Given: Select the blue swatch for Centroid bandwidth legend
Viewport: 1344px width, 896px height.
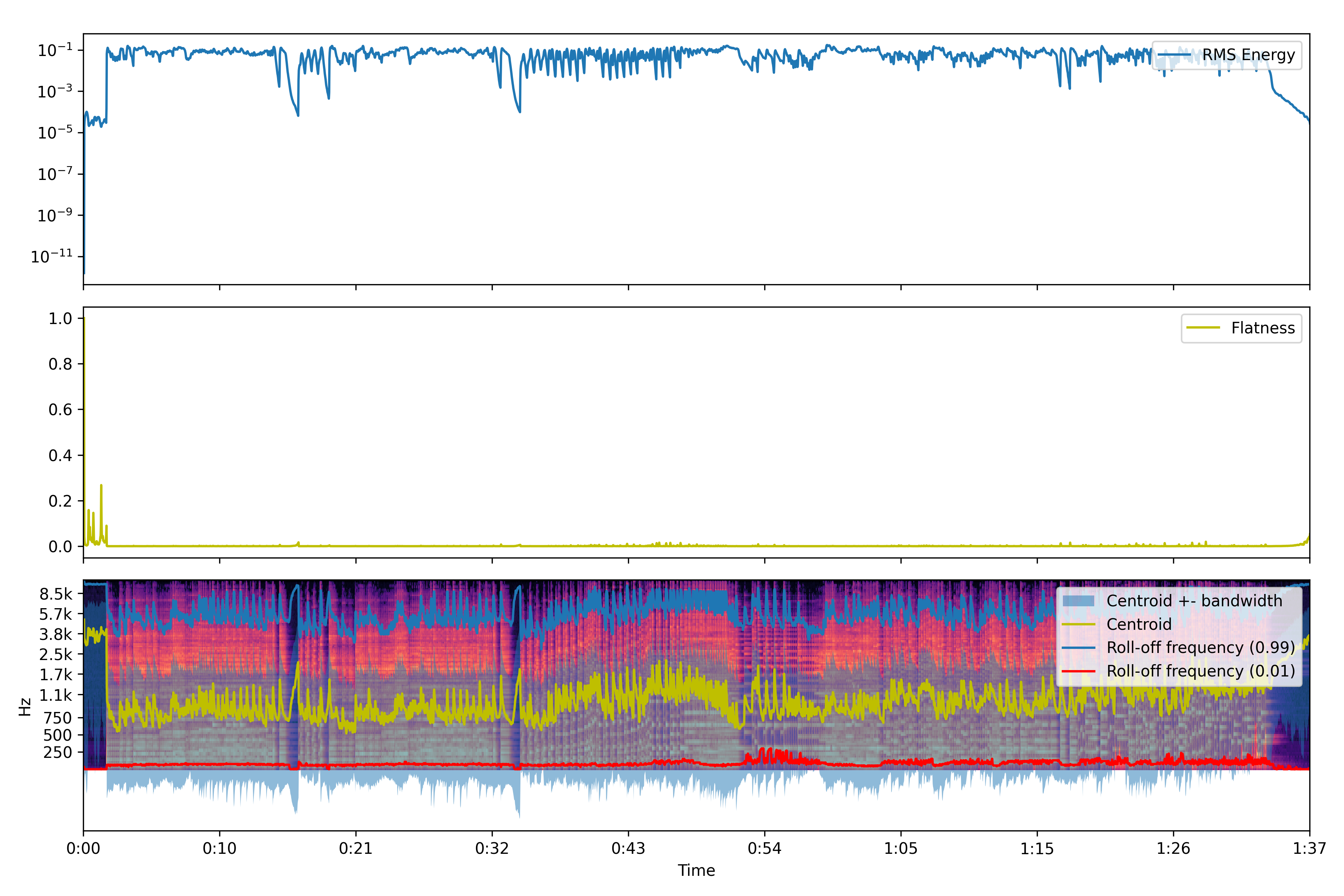Looking at the screenshot, I should point(1078,601).
